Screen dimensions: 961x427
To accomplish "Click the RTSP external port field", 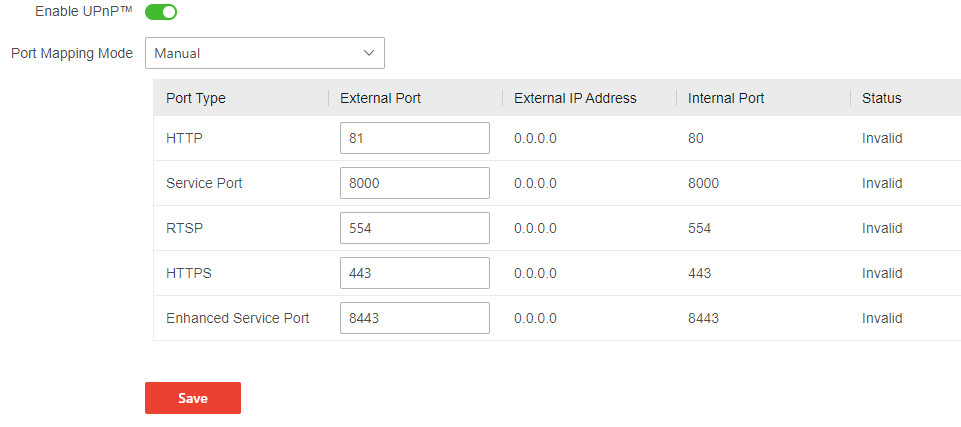I will pos(414,228).
